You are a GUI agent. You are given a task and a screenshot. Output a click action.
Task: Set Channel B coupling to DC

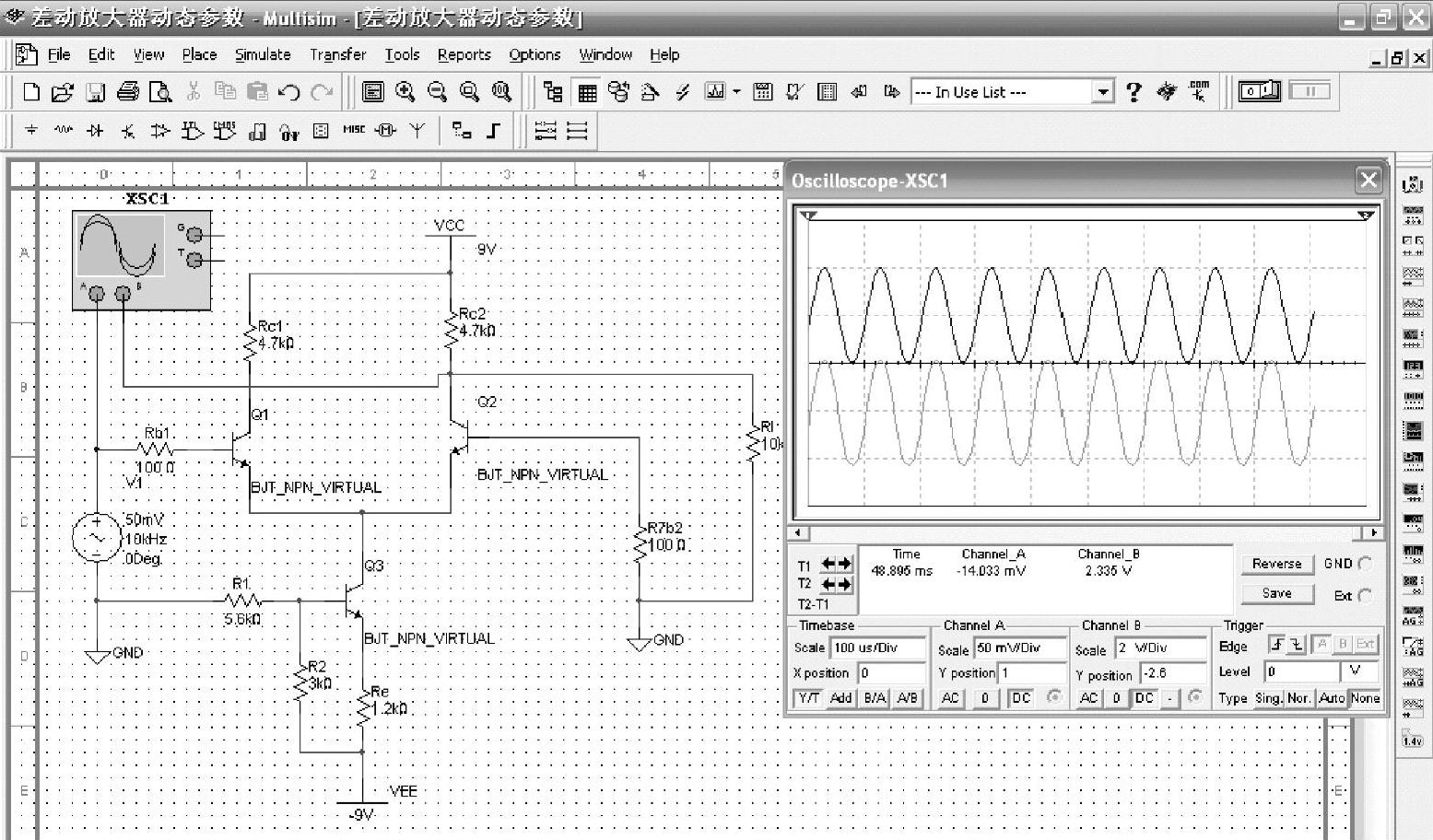[x=1145, y=698]
